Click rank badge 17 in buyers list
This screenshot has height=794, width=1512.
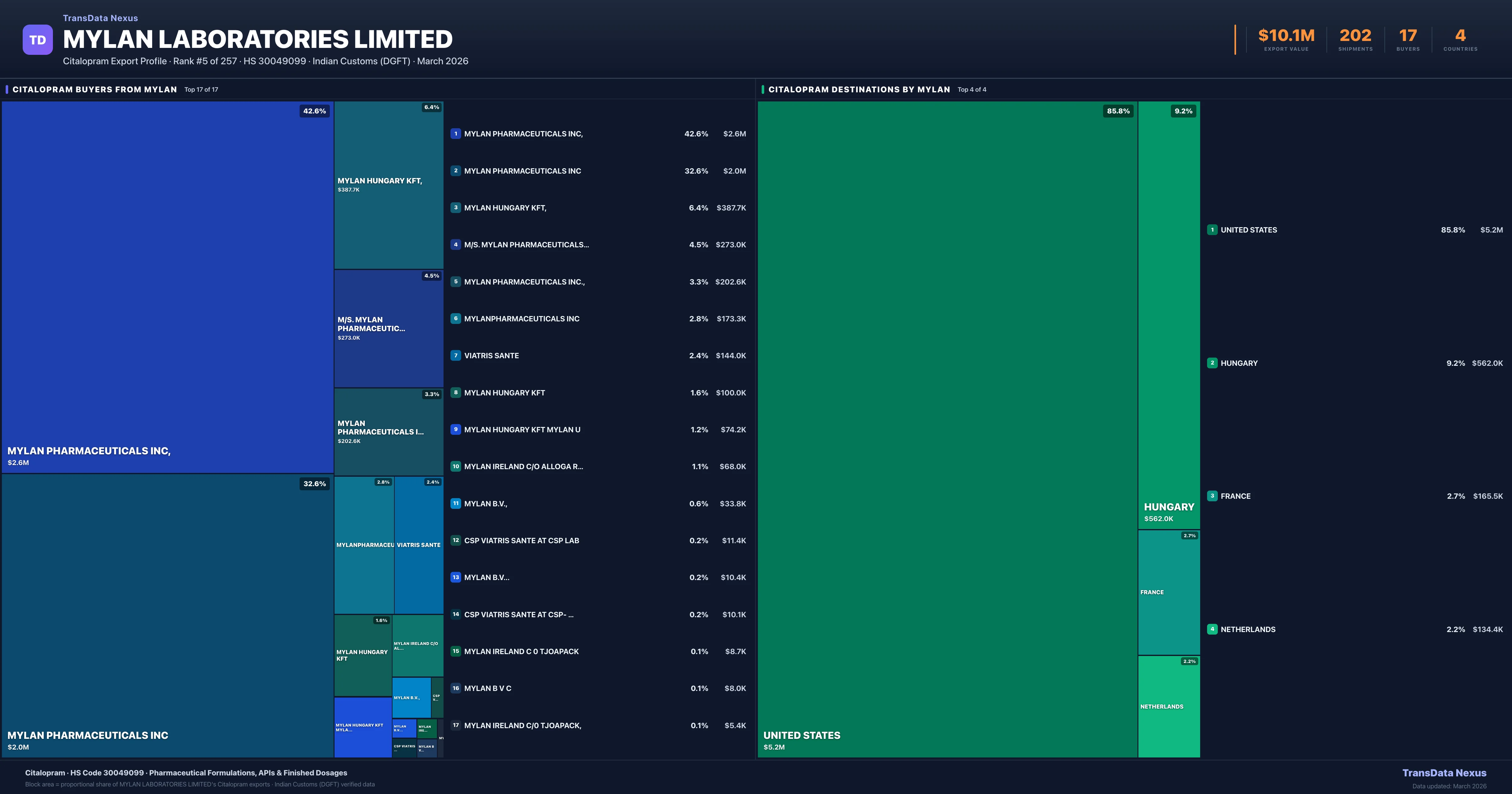pyautogui.click(x=455, y=725)
